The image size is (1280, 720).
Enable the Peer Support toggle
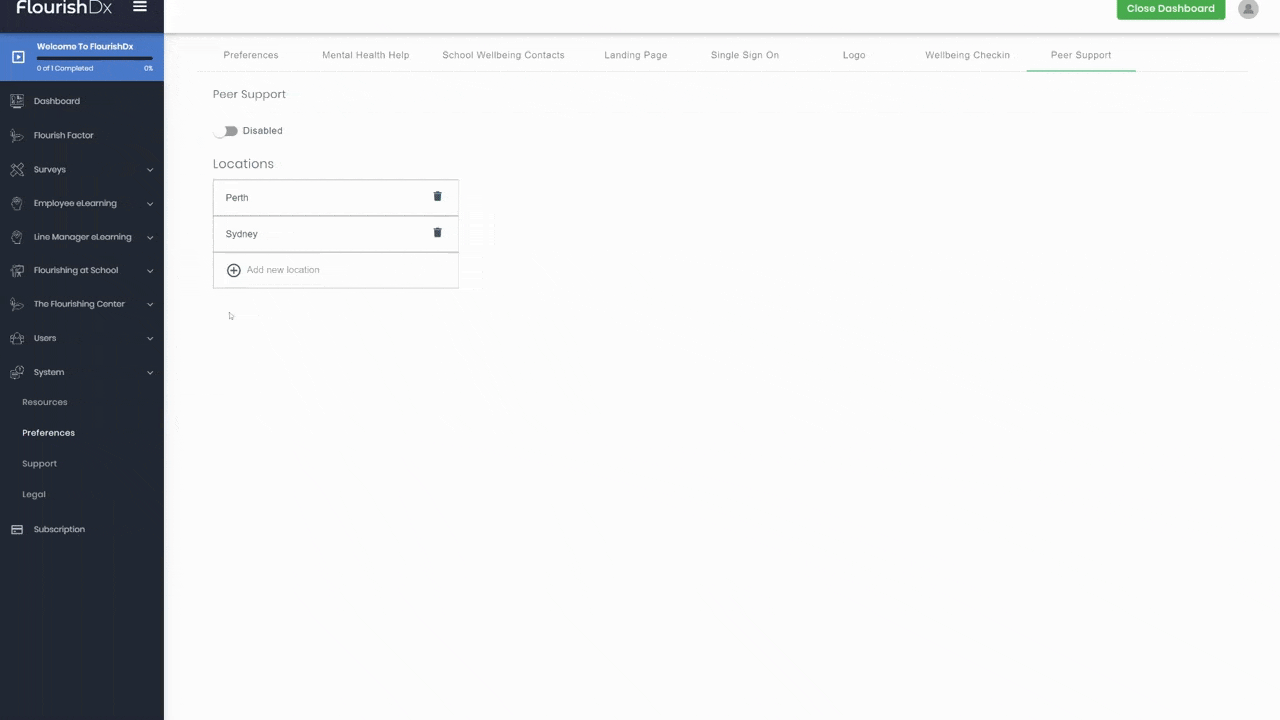click(x=227, y=130)
